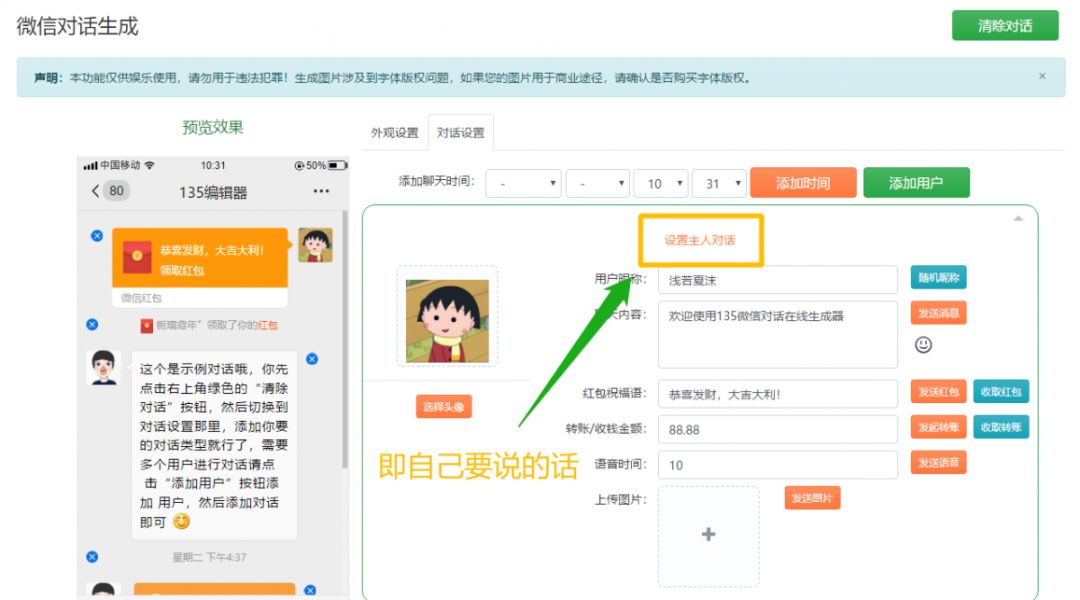The image size is (1080, 600).
Task: Click the battery icon in preview status bar
Action: click(x=338, y=165)
